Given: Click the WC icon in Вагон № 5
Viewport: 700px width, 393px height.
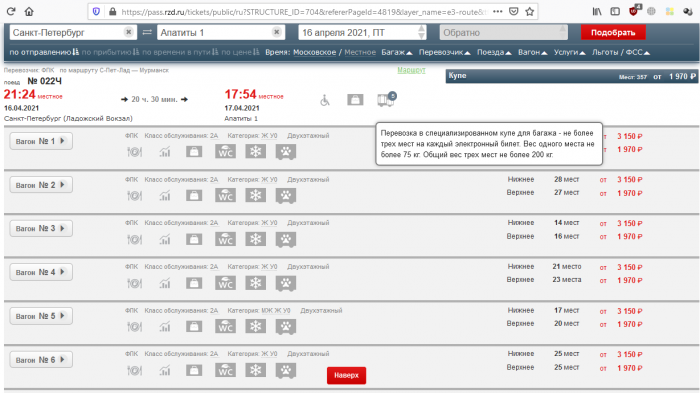Looking at the screenshot, I should pos(225,326).
